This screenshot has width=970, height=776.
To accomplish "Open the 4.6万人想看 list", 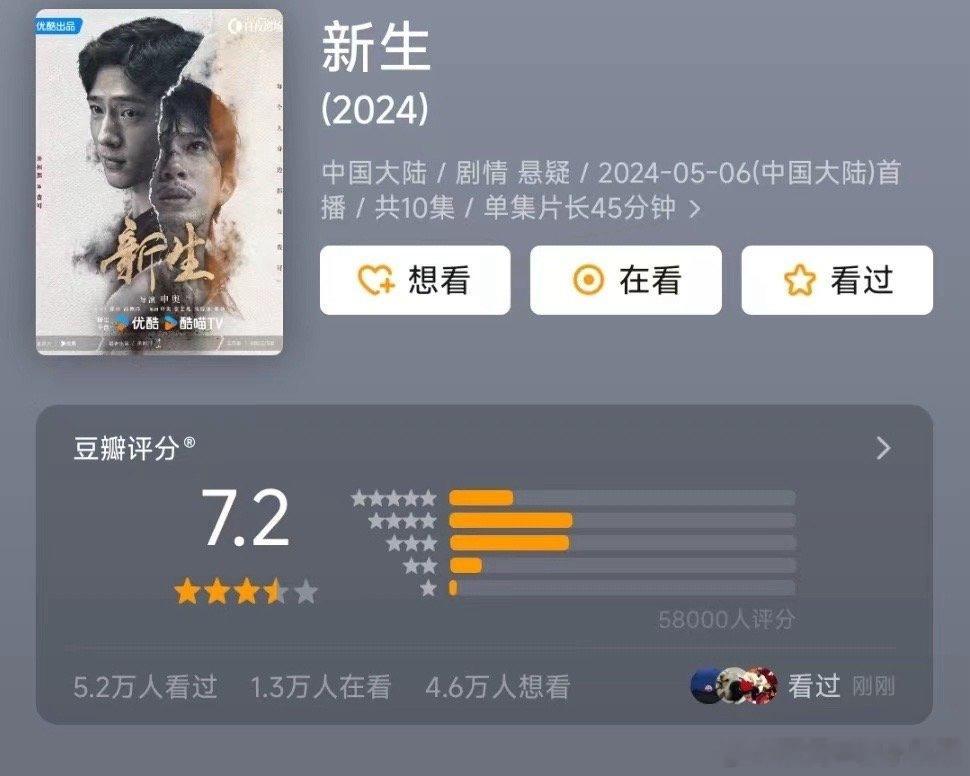I will [x=497, y=687].
